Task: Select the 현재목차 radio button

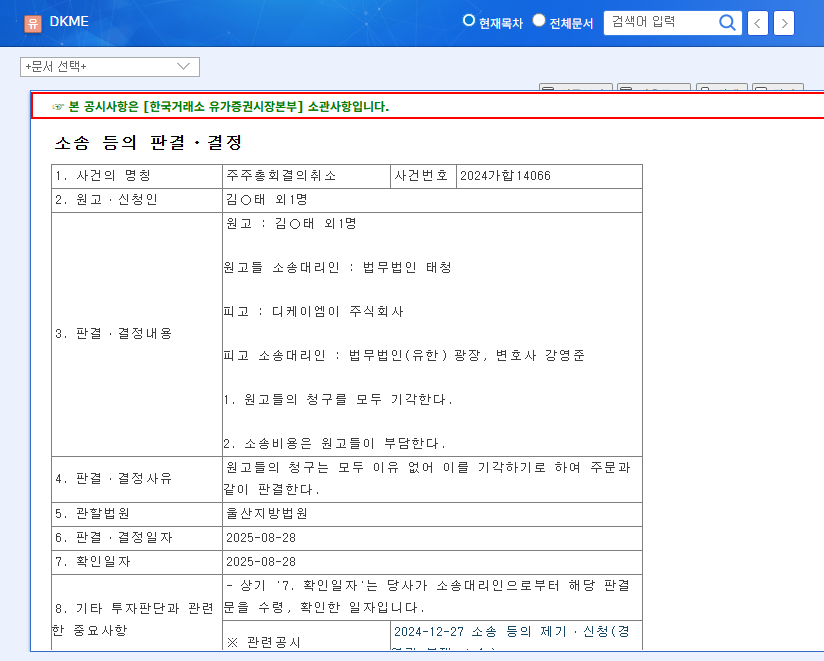Action: pyautogui.click(x=468, y=21)
